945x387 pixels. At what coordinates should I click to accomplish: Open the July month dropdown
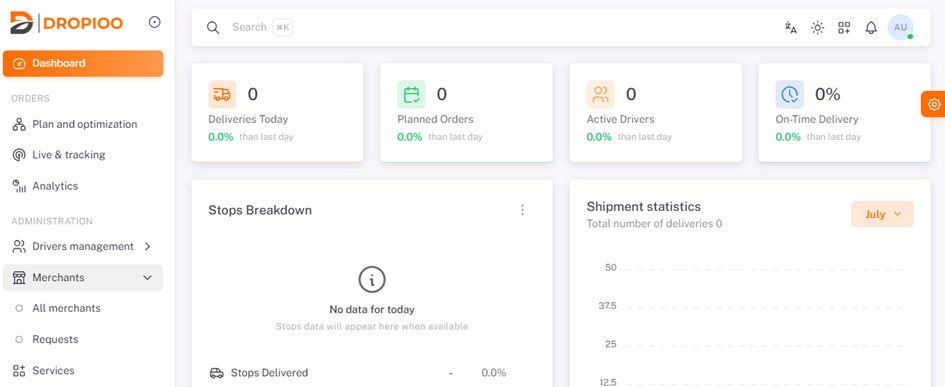pos(882,214)
